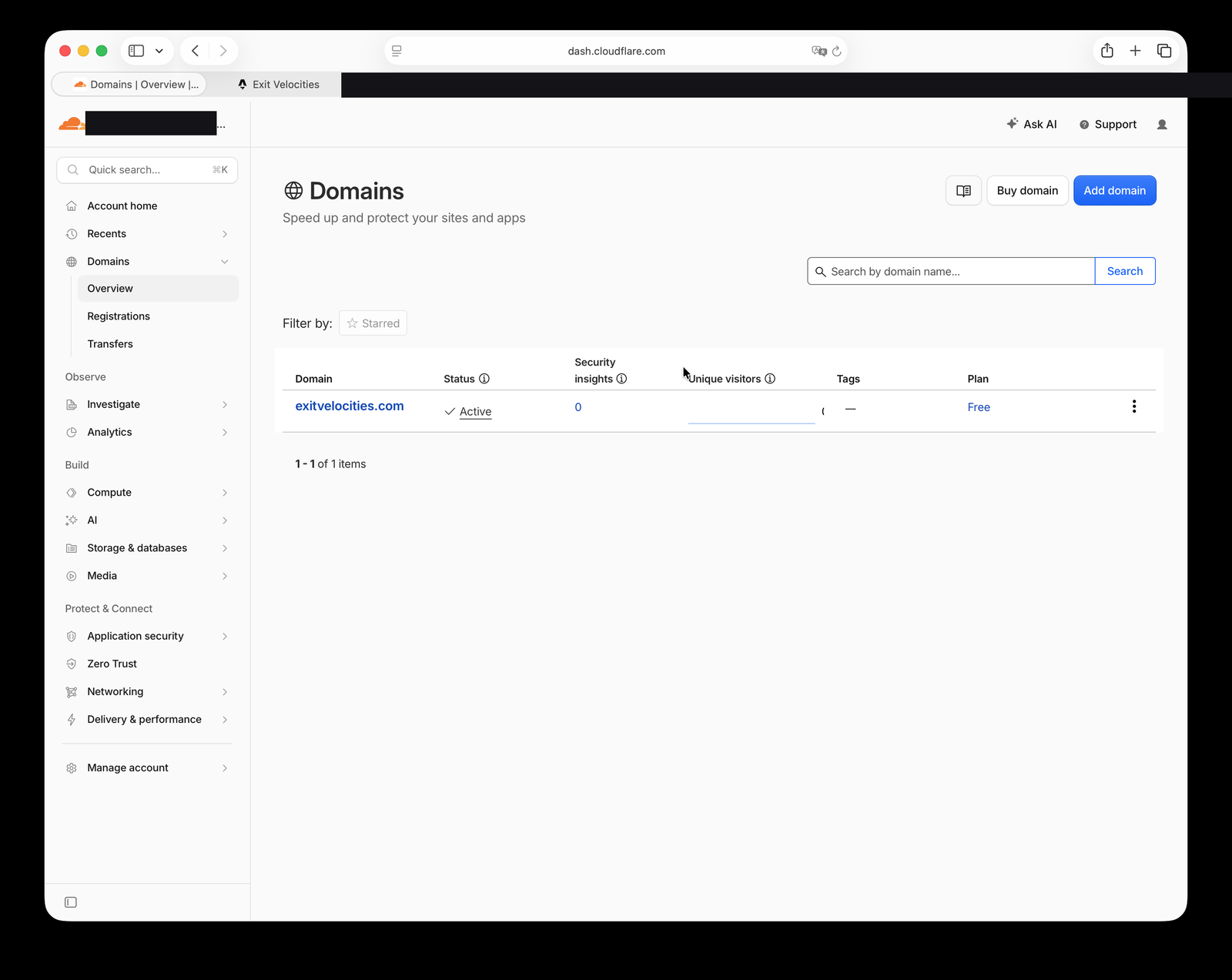Image resolution: width=1232 pixels, height=980 pixels.
Task: Click the Security insights info icon
Action: coord(621,379)
